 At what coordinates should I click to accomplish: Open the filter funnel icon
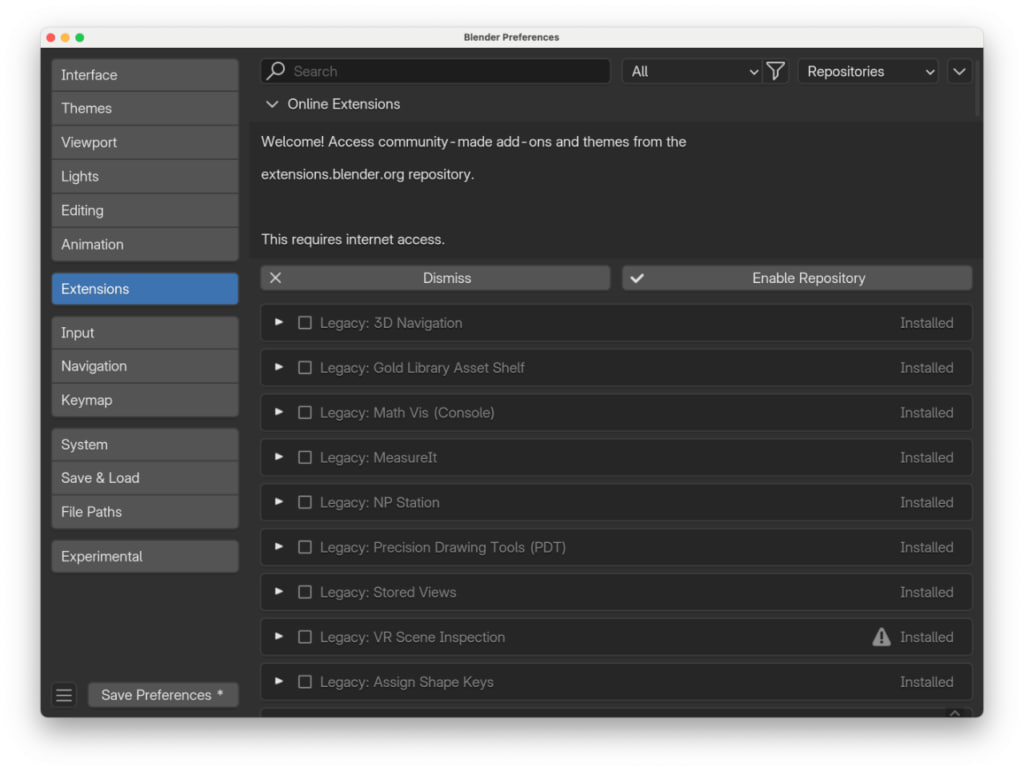pos(775,71)
